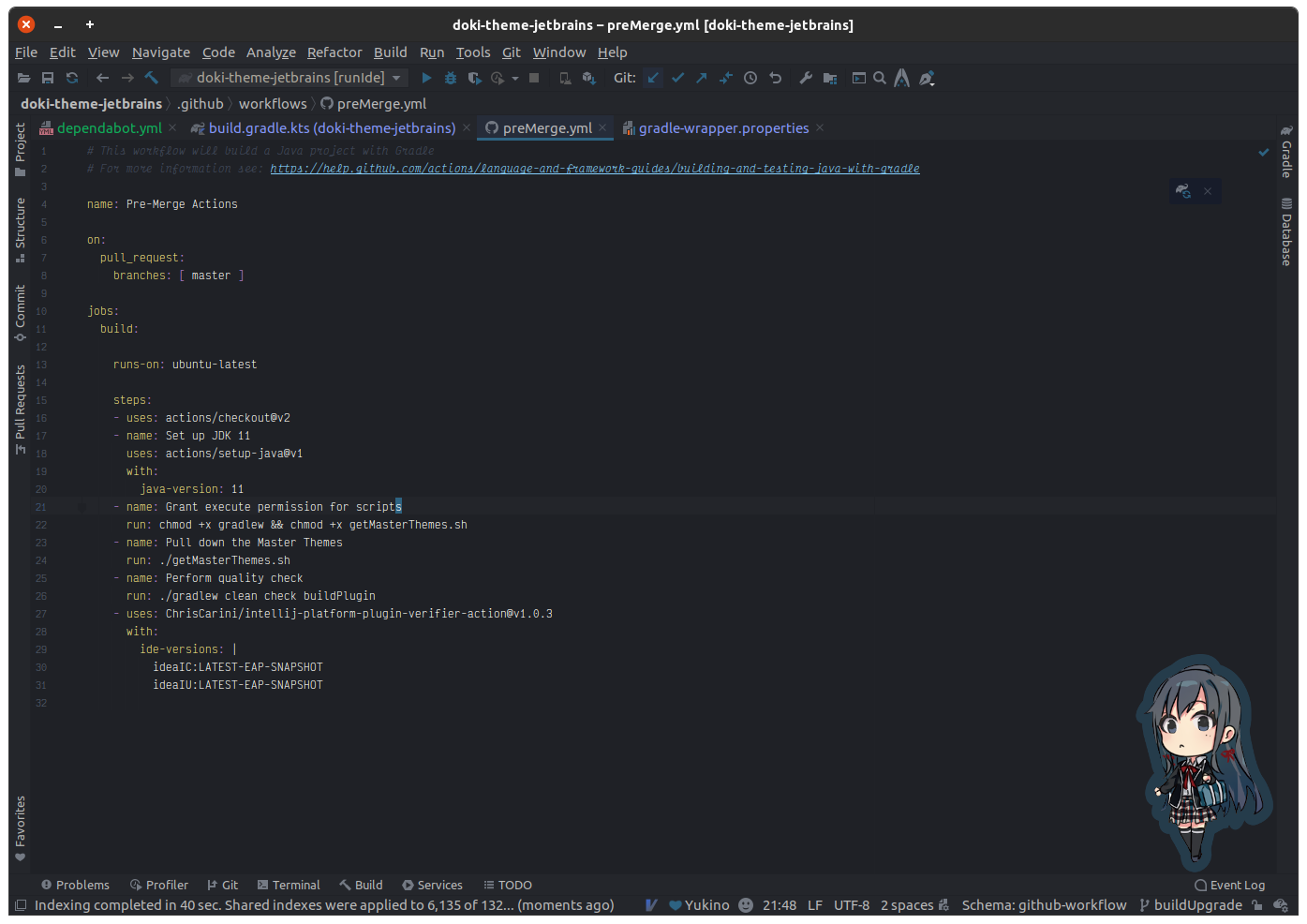
Task: Click the Search Everywhere magnifier icon
Action: [x=880, y=78]
